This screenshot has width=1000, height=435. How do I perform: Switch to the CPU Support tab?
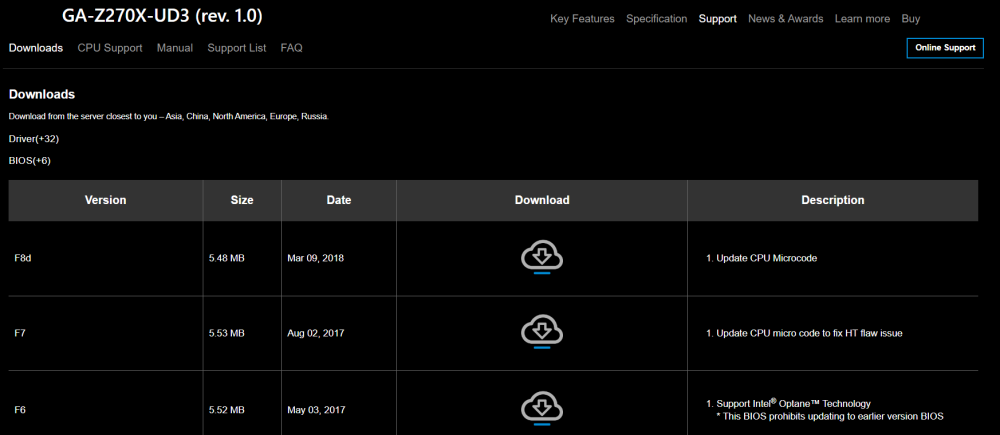110,48
